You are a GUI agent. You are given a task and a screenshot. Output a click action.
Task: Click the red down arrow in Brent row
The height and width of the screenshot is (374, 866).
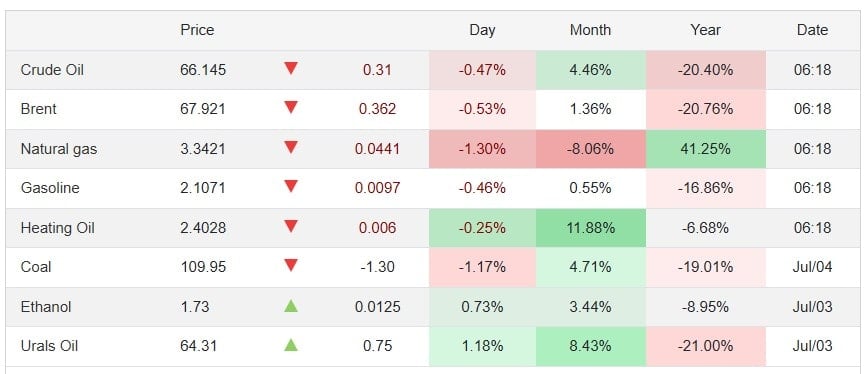click(x=291, y=108)
